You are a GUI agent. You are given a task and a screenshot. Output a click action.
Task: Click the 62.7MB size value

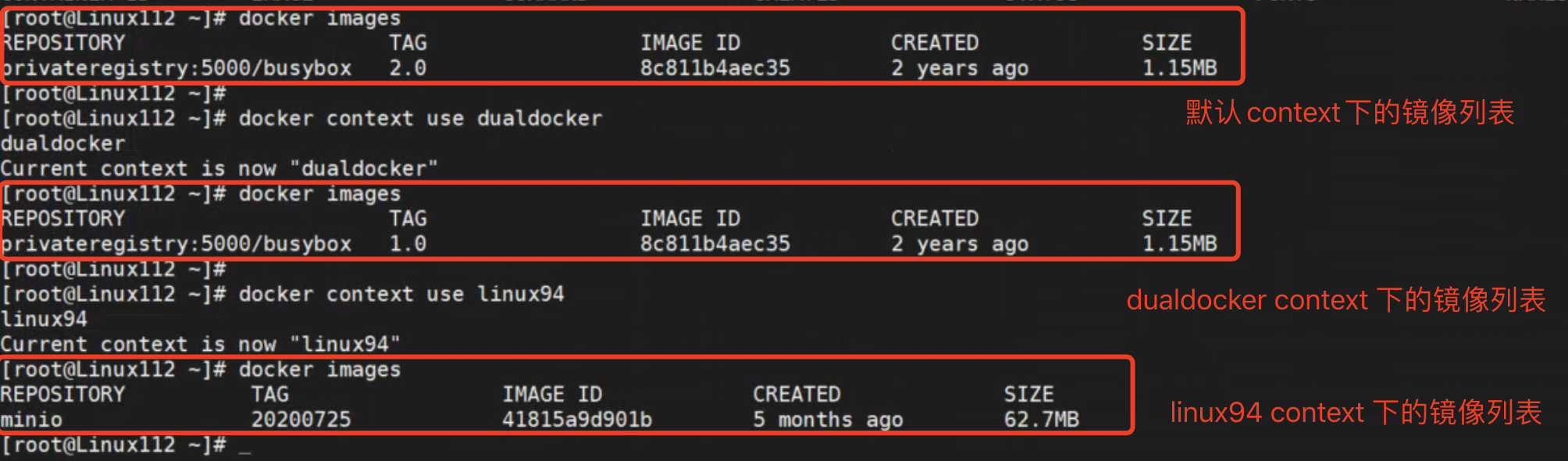click(x=1041, y=420)
